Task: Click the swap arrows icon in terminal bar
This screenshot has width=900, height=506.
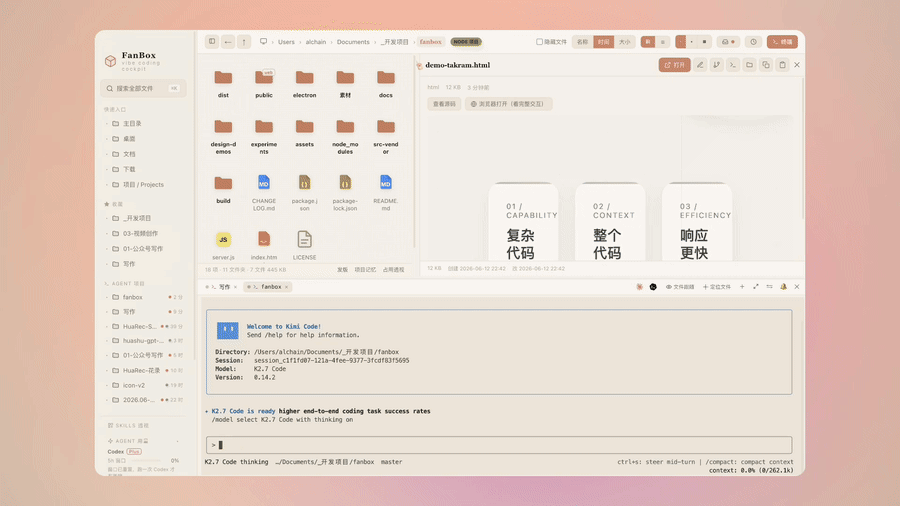Action: [x=770, y=287]
